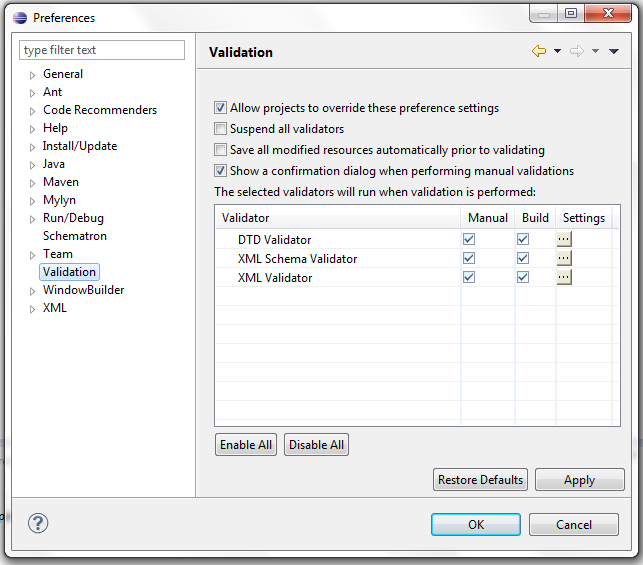Viewport: 643px width, 565px height.
Task: Expand the WindowBuilder tree node
Action: (x=32, y=292)
